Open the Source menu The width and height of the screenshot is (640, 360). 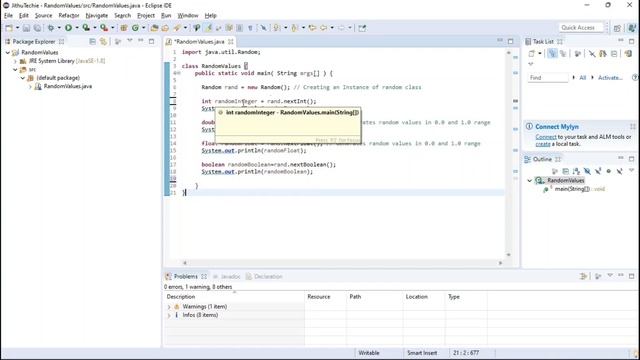pos(43,16)
